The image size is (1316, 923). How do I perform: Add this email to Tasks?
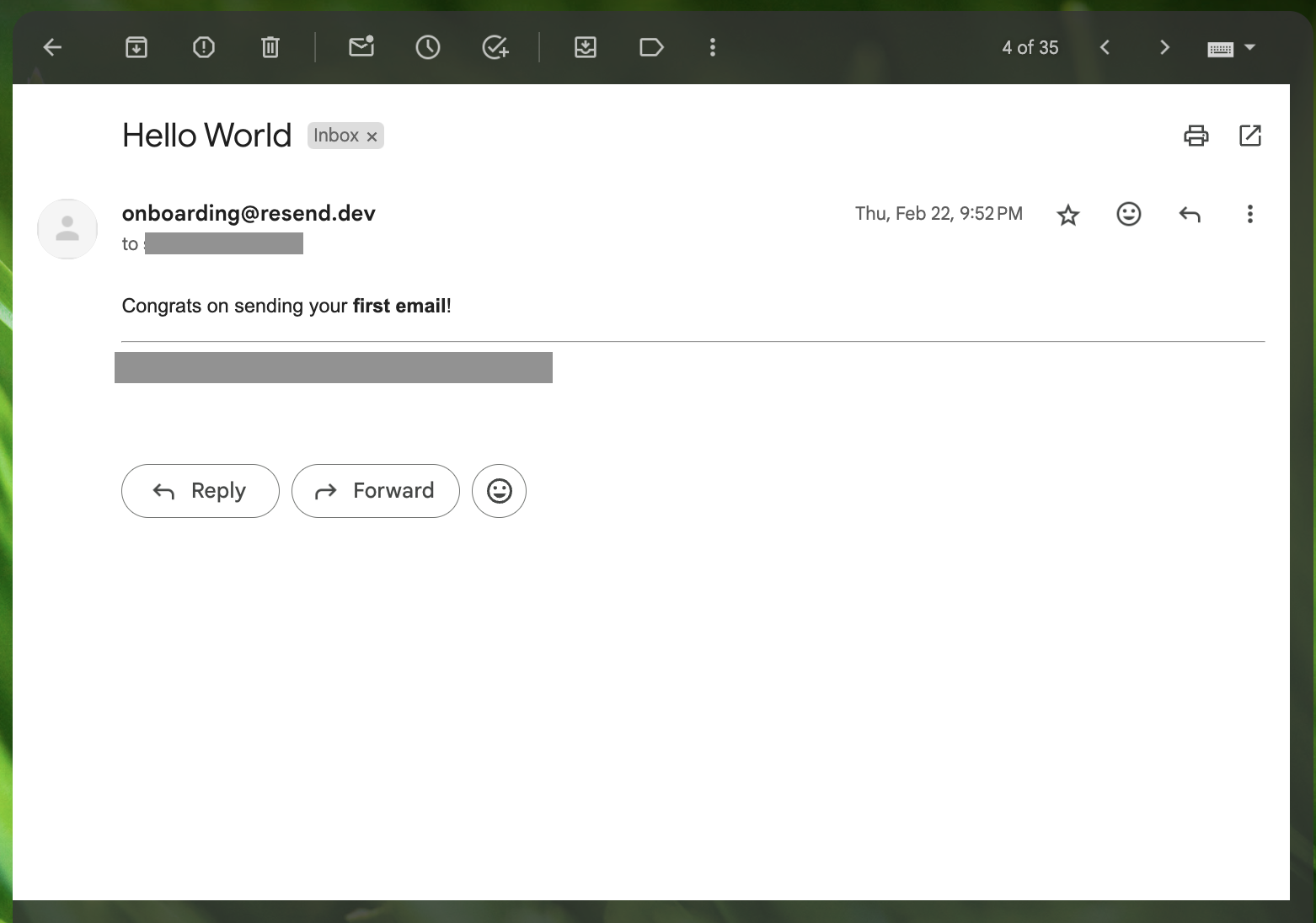pyautogui.click(x=496, y=47)
